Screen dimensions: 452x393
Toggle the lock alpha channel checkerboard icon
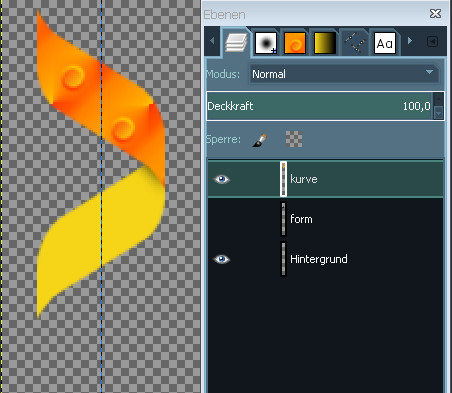(294, 139)
